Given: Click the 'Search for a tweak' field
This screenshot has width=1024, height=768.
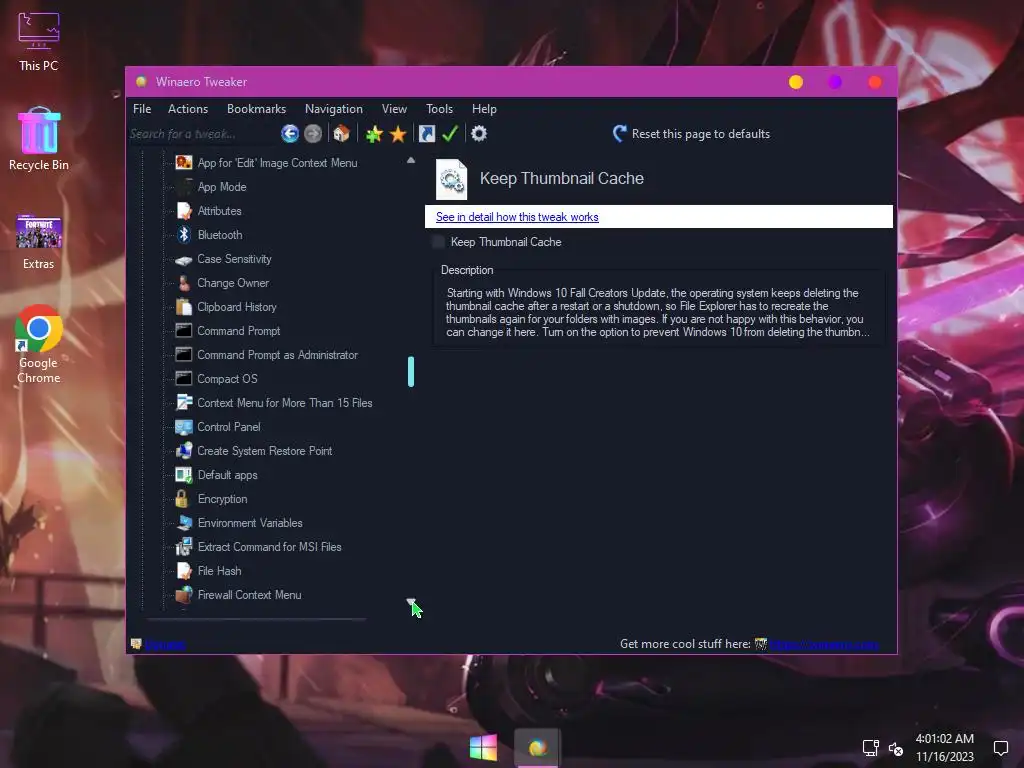Looking at the screenshot, I should 202,134.
